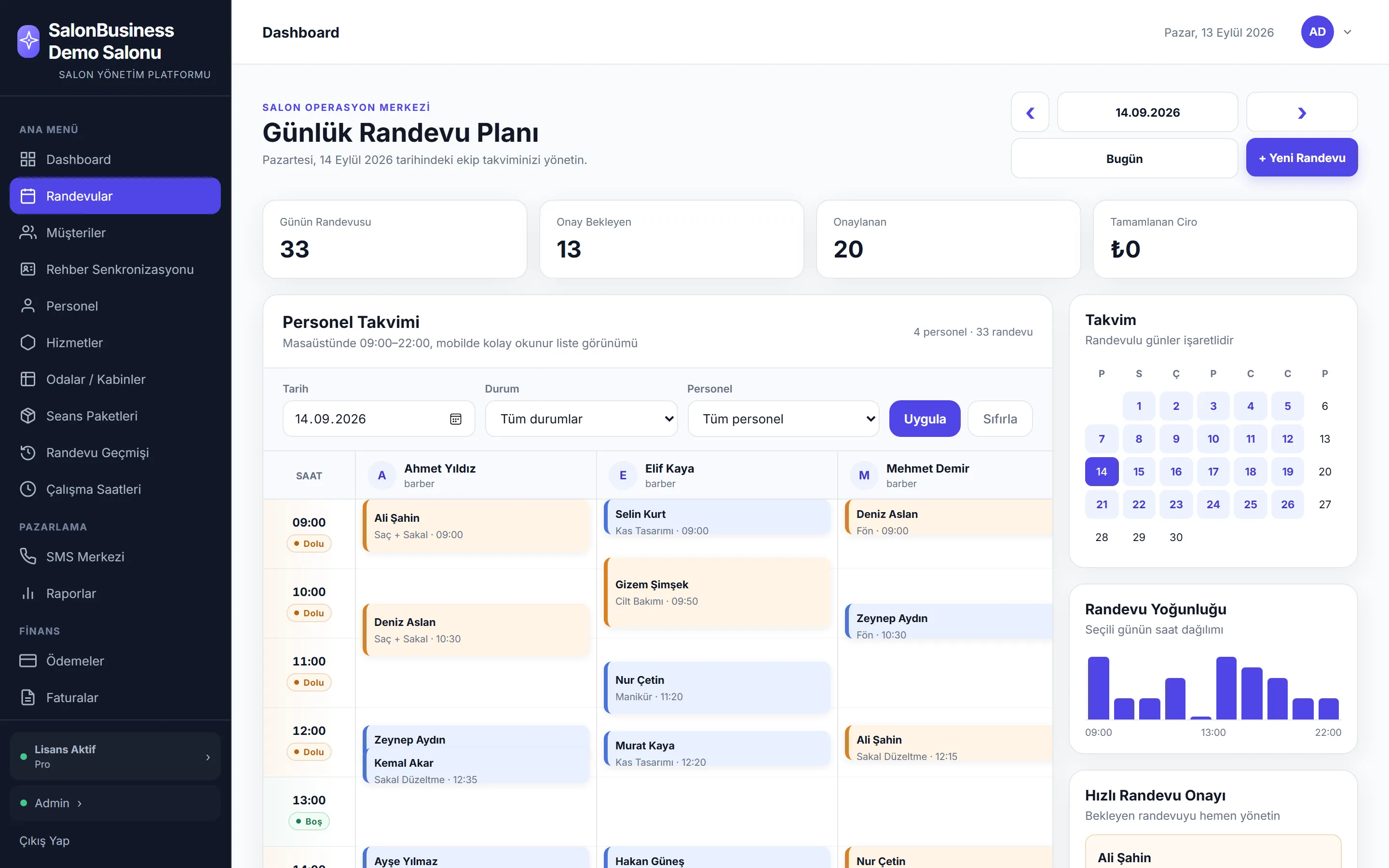
Task: Go to previous day with left arrow
Action: (1030, 112)
